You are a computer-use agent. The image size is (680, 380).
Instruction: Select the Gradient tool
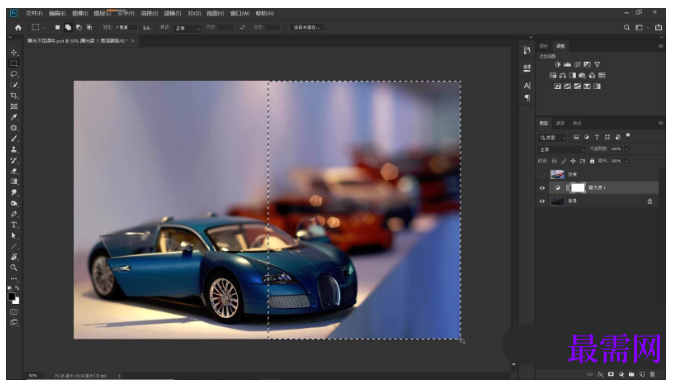point(14,182)
